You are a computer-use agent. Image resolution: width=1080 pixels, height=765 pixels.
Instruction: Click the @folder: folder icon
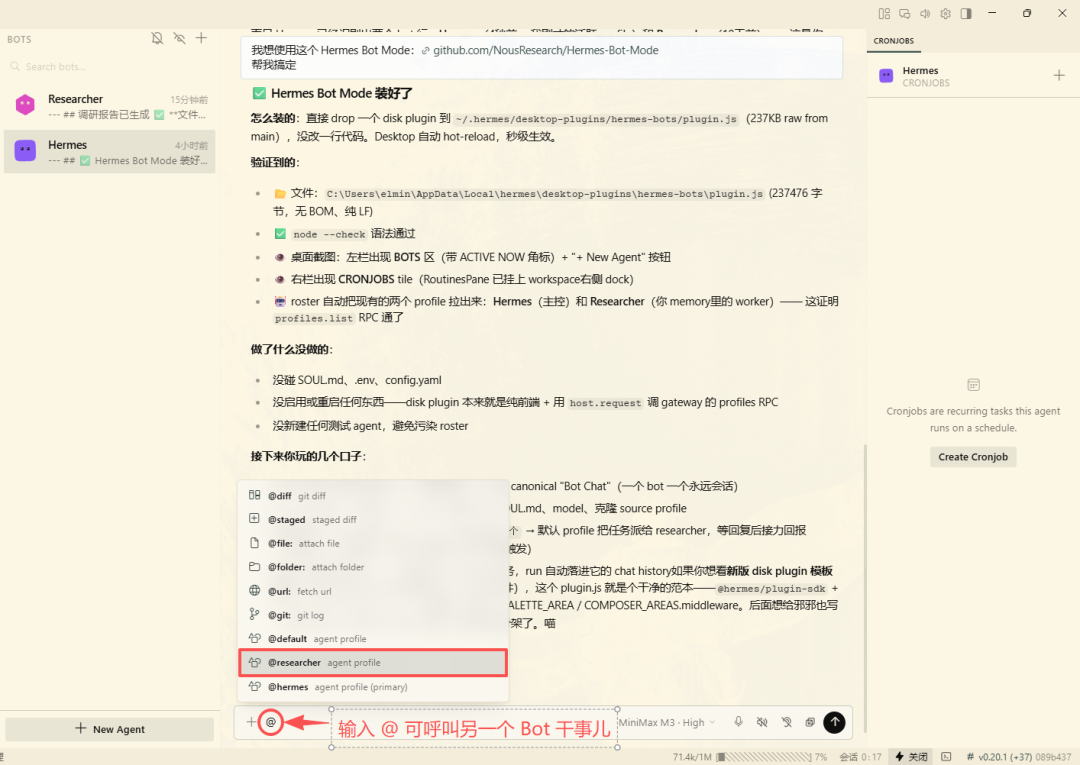pyautogui.click(x=254, y=567)
